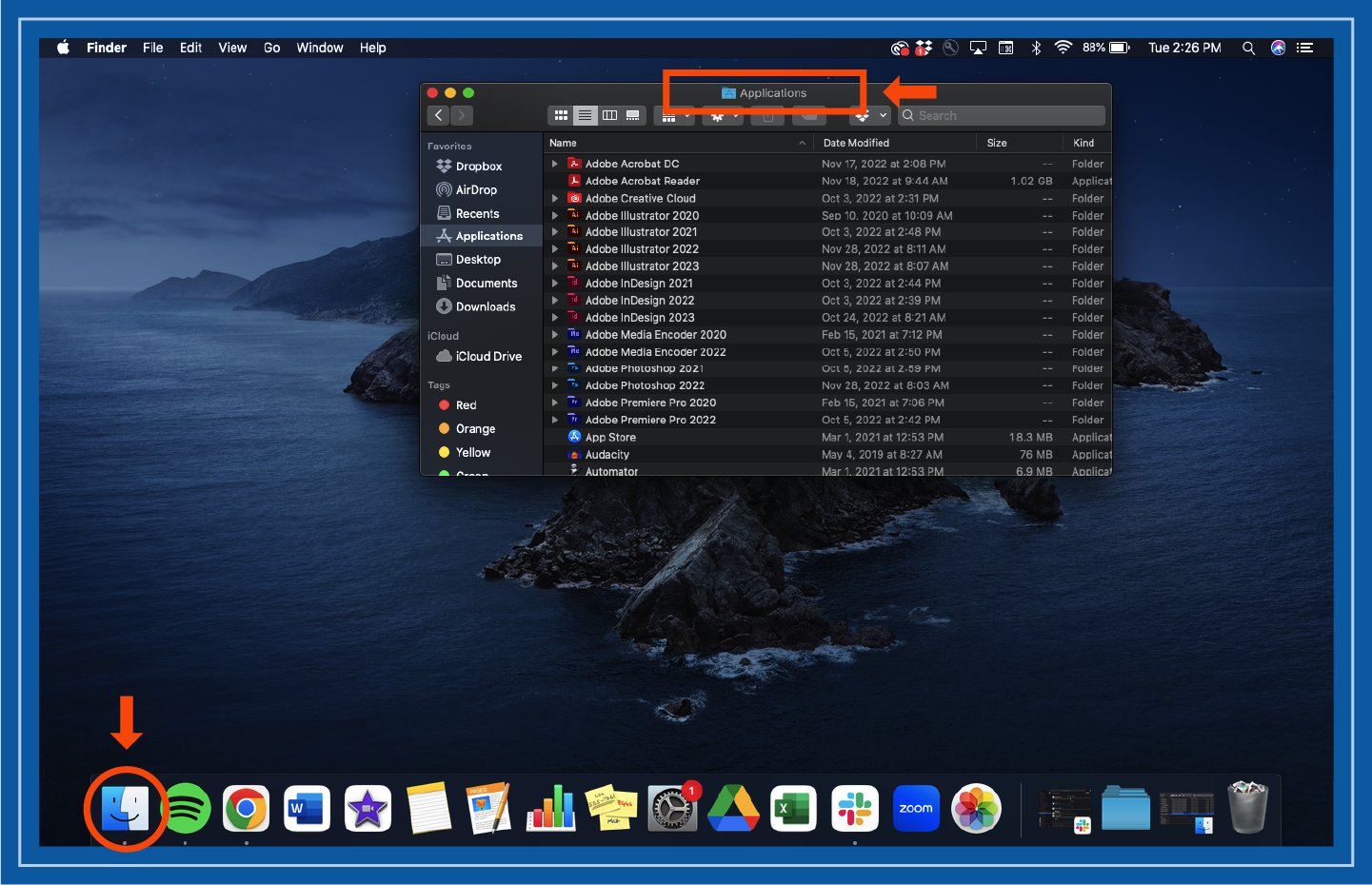Open Finder from the Dock
Screen dimensions: 1372x885
coord(125,809)
